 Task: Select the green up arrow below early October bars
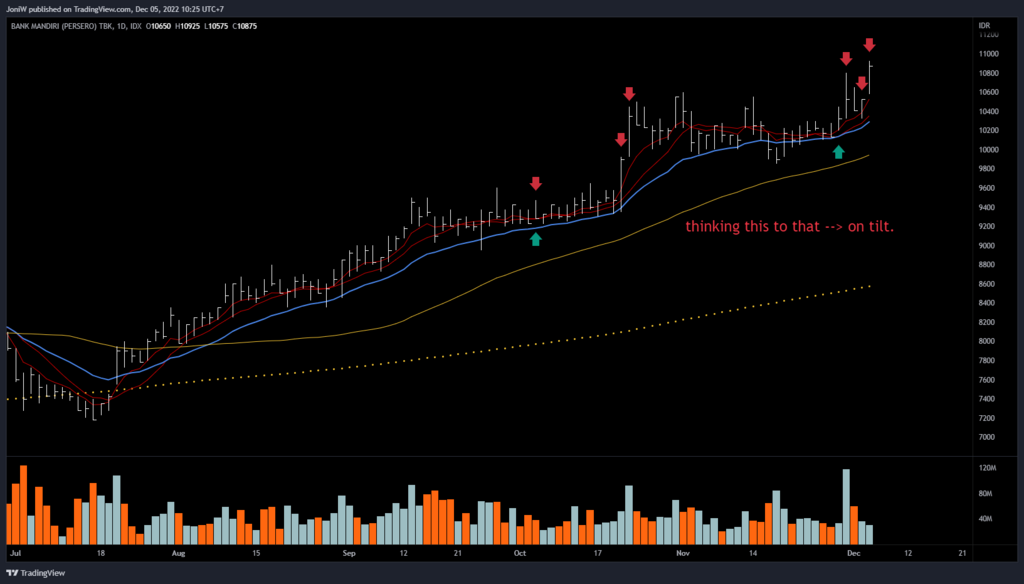pyautogui.click(x=535, y=238)
